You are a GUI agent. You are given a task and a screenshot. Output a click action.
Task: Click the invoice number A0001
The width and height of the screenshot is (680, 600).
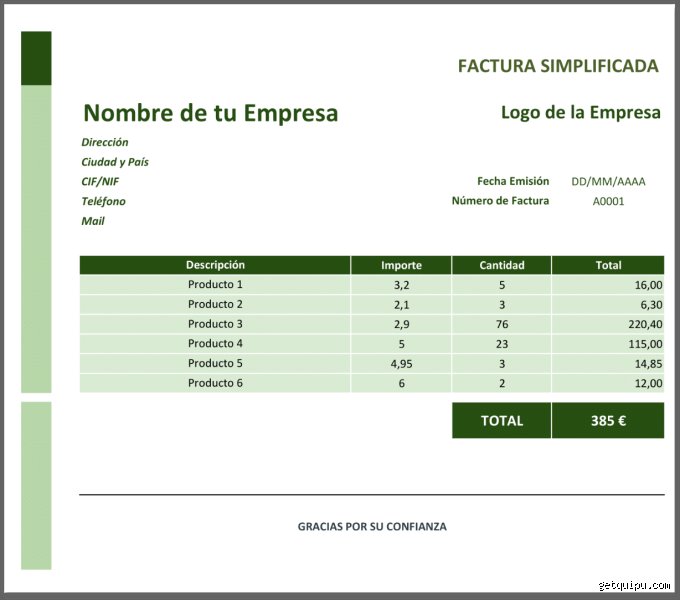point(608,201)
